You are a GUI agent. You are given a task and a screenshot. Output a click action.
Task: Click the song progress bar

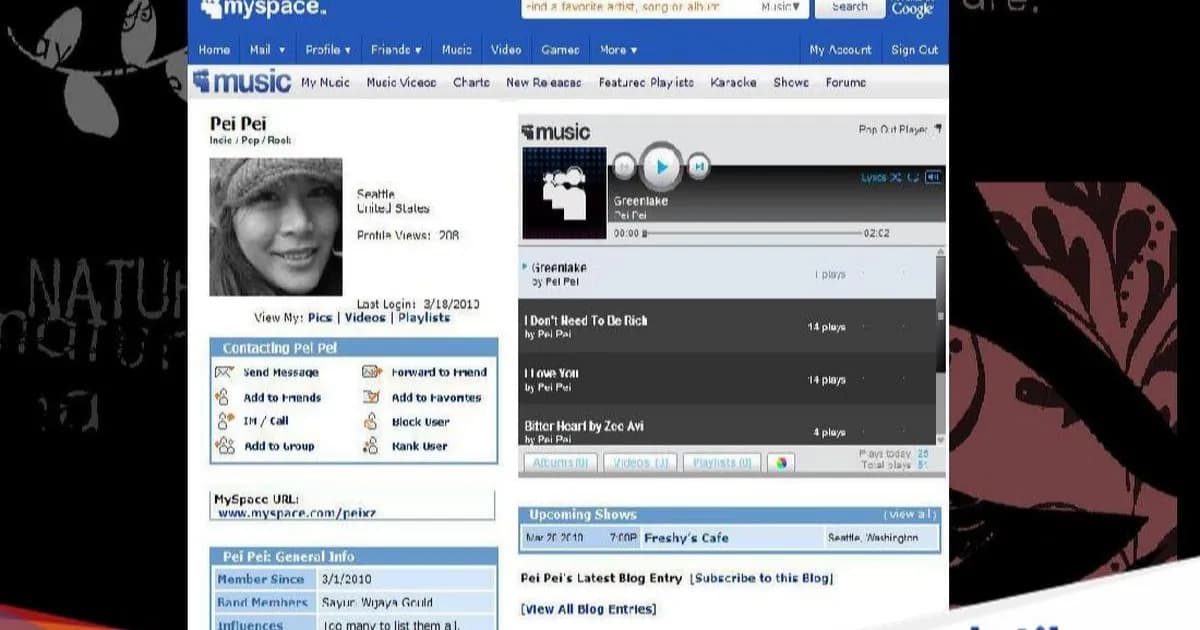(x=752, y=233)
